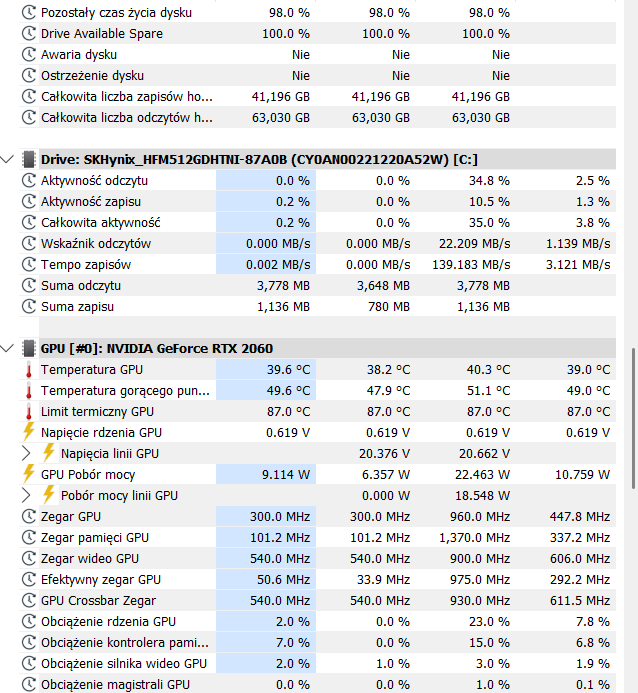Collapse the SKHynix drive section

point(7,159)
